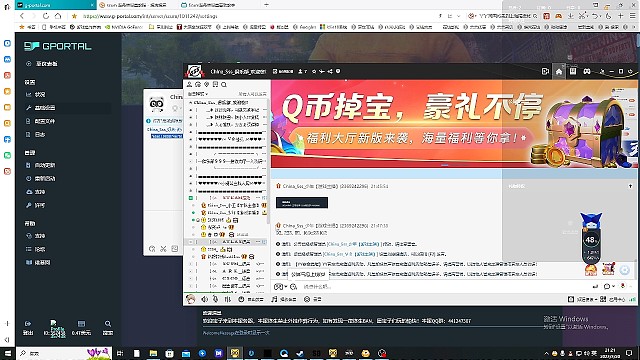Open a new browser tab with plus button
This screenshot has width=640, height=360.
(x=266, y=5)
